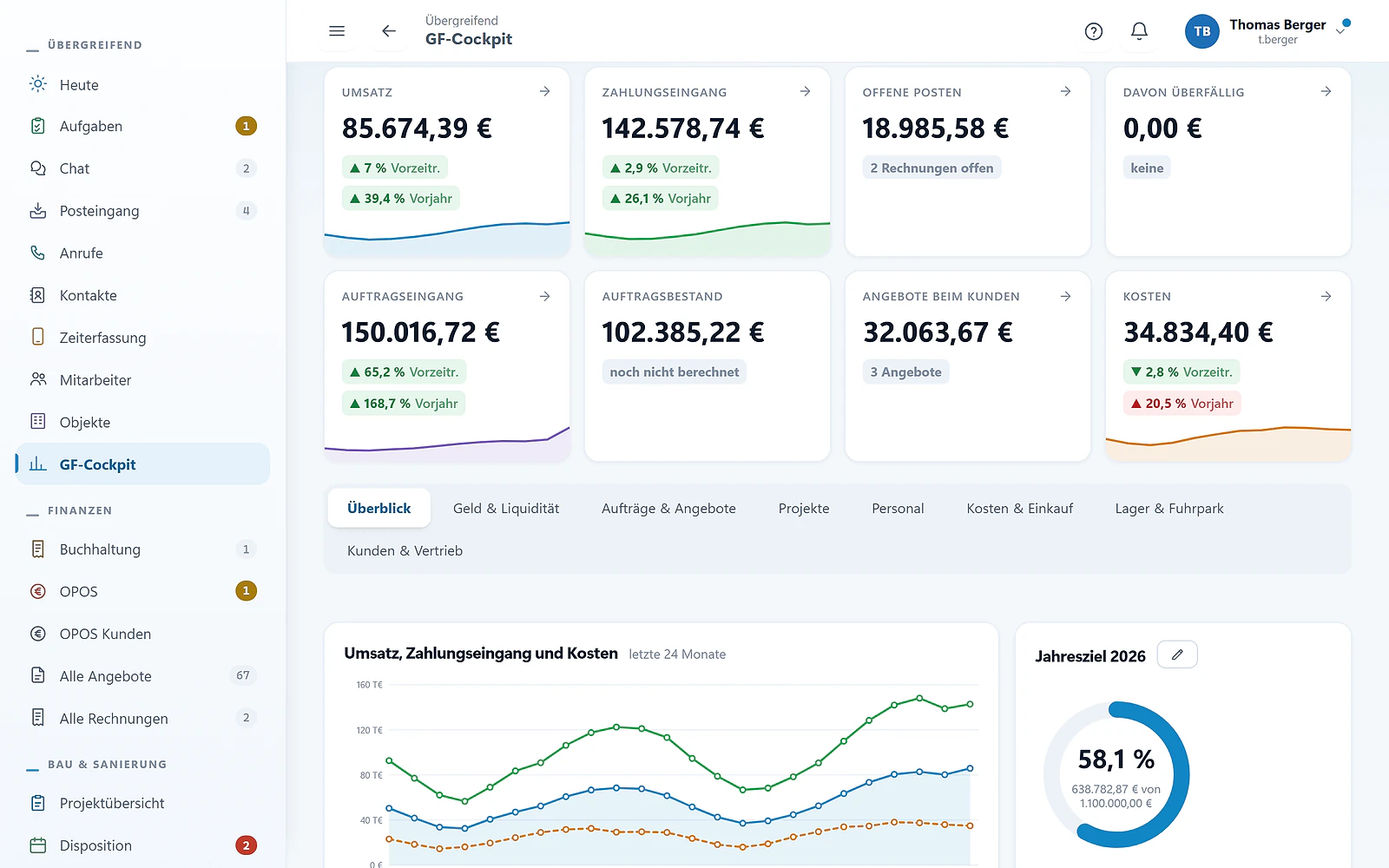The height and width of the screenshot is (868, 1389).
Task: Open the help question mark icon
Action: pos(1094,31)
